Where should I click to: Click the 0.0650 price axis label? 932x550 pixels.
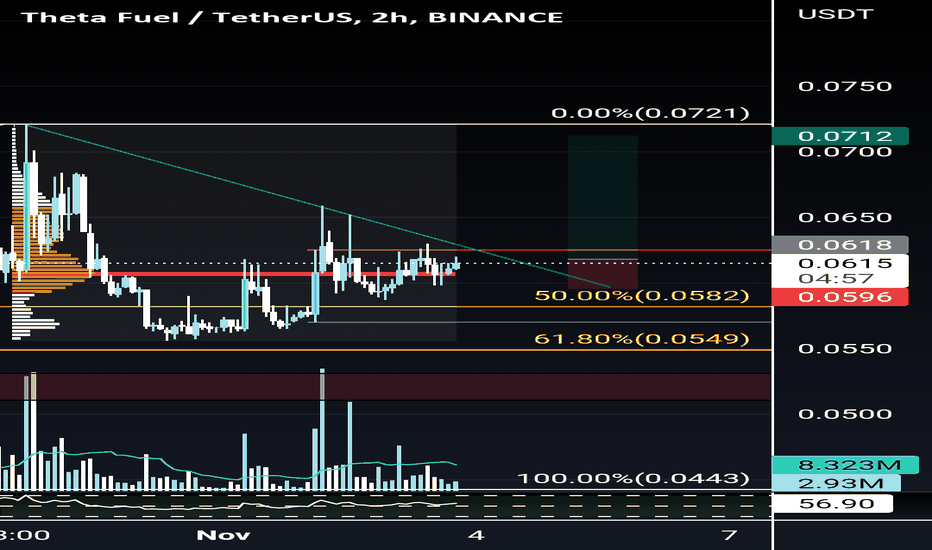point(845,218)
